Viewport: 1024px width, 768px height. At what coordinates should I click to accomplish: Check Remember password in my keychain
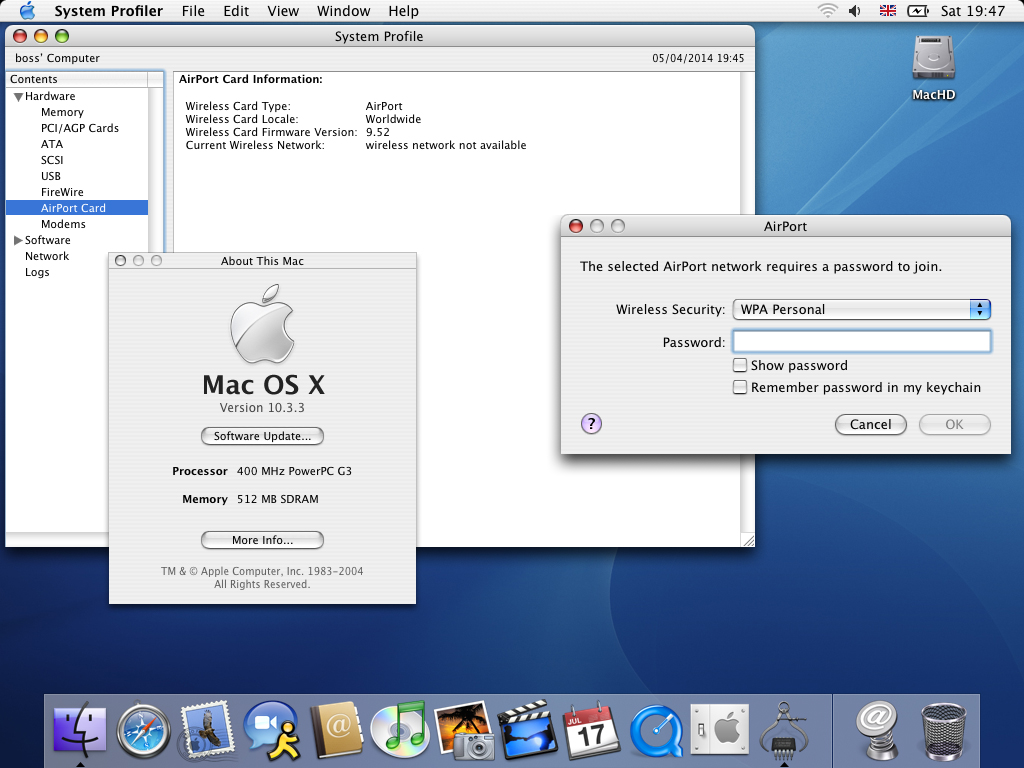(740, 387)
